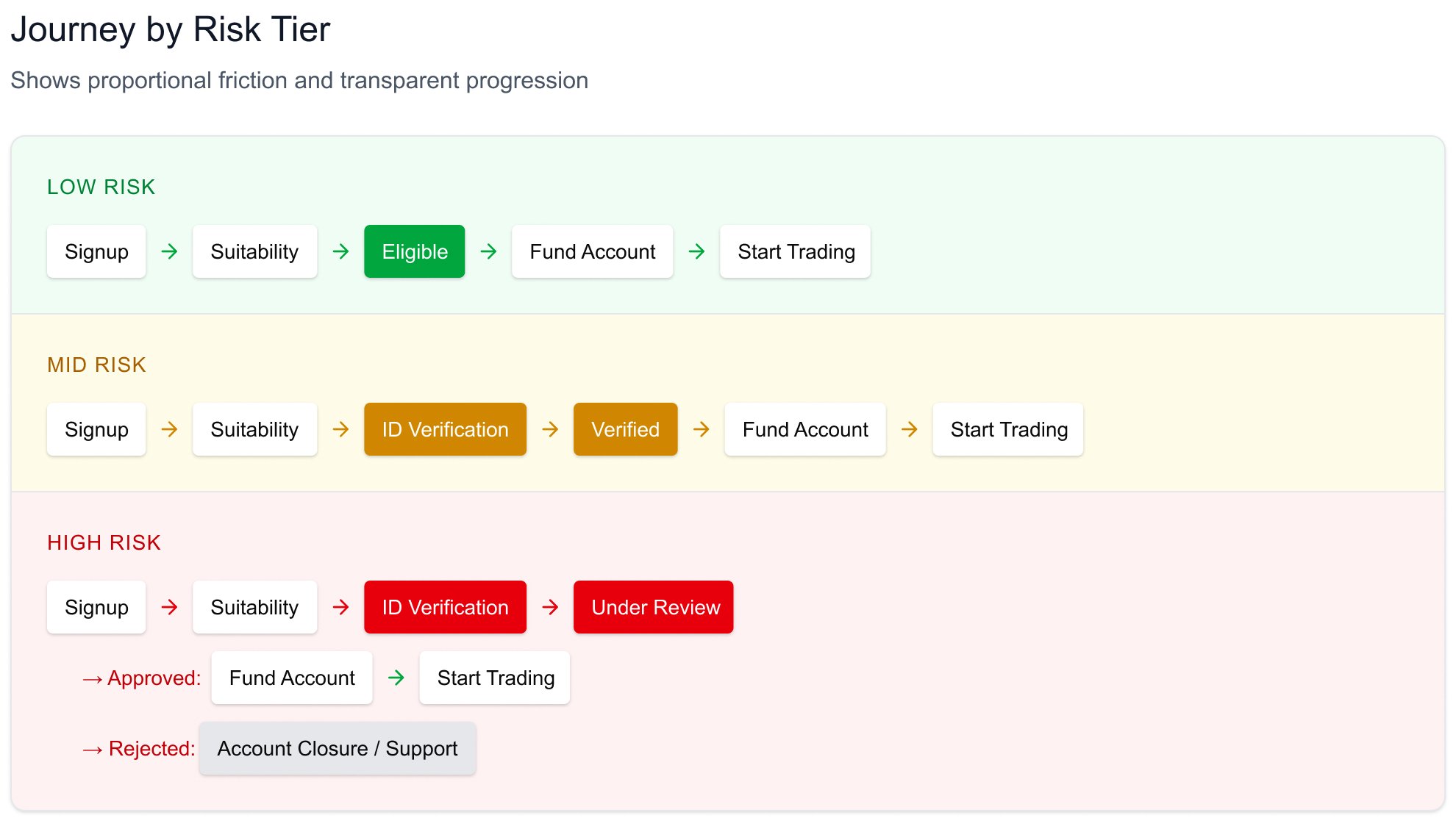Click the Fund Account box after Approved

pyautogui.click(x=291, y=678)
